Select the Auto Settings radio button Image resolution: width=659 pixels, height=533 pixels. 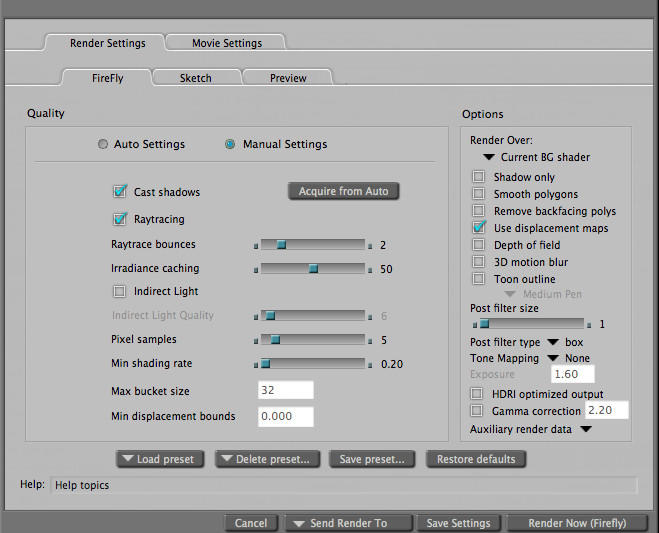103,144
